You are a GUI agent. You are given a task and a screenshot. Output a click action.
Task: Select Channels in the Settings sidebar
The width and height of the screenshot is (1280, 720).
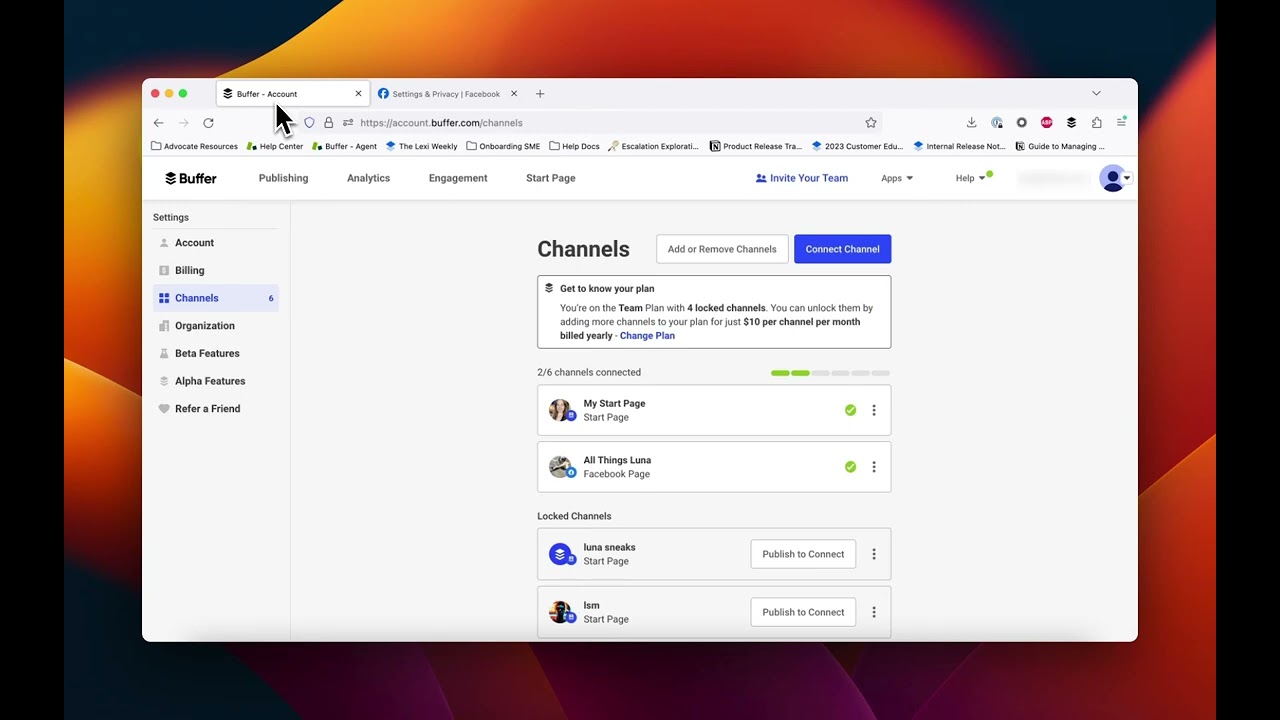pos(216,298)
